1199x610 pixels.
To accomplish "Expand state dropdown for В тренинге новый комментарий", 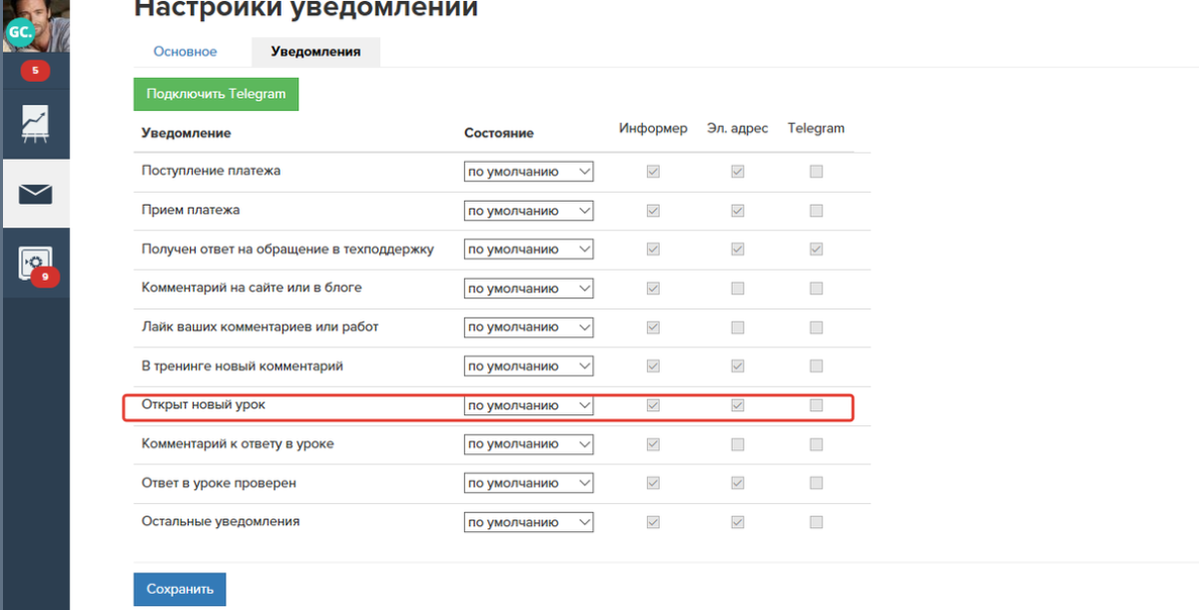I will pyautogui.click(x=528, y=367).
